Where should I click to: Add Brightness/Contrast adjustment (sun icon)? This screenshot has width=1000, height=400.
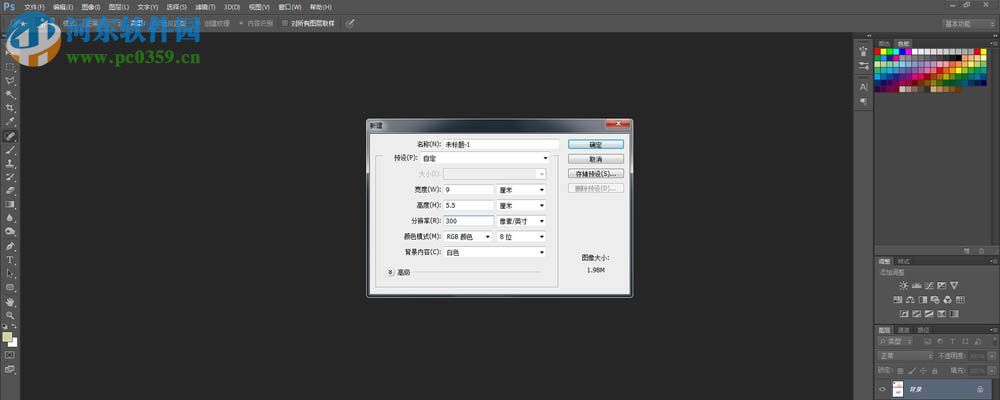pyautogui.click(x=904, y=285)
